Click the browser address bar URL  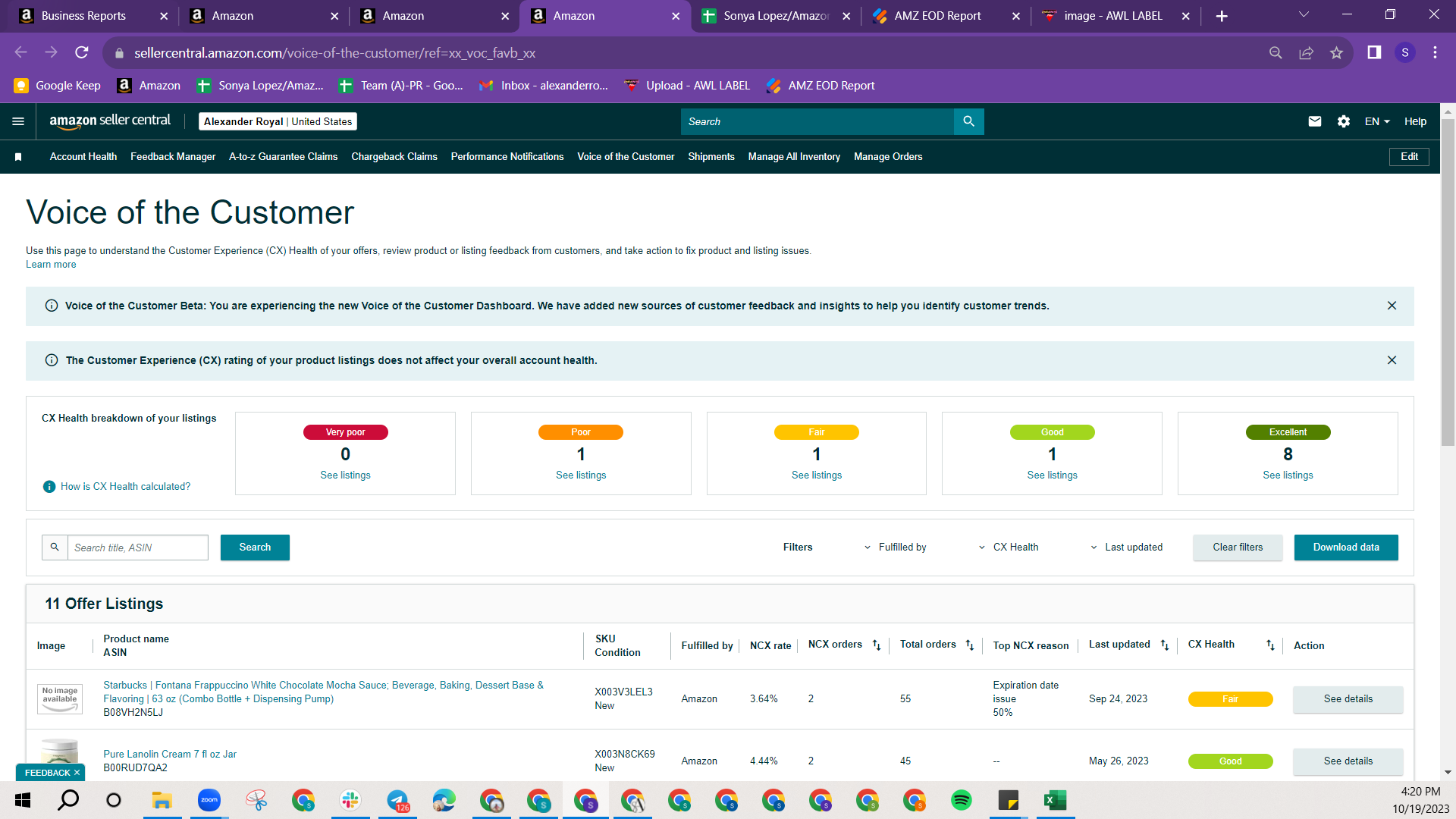pyautogui.click(x=334, y=53)
